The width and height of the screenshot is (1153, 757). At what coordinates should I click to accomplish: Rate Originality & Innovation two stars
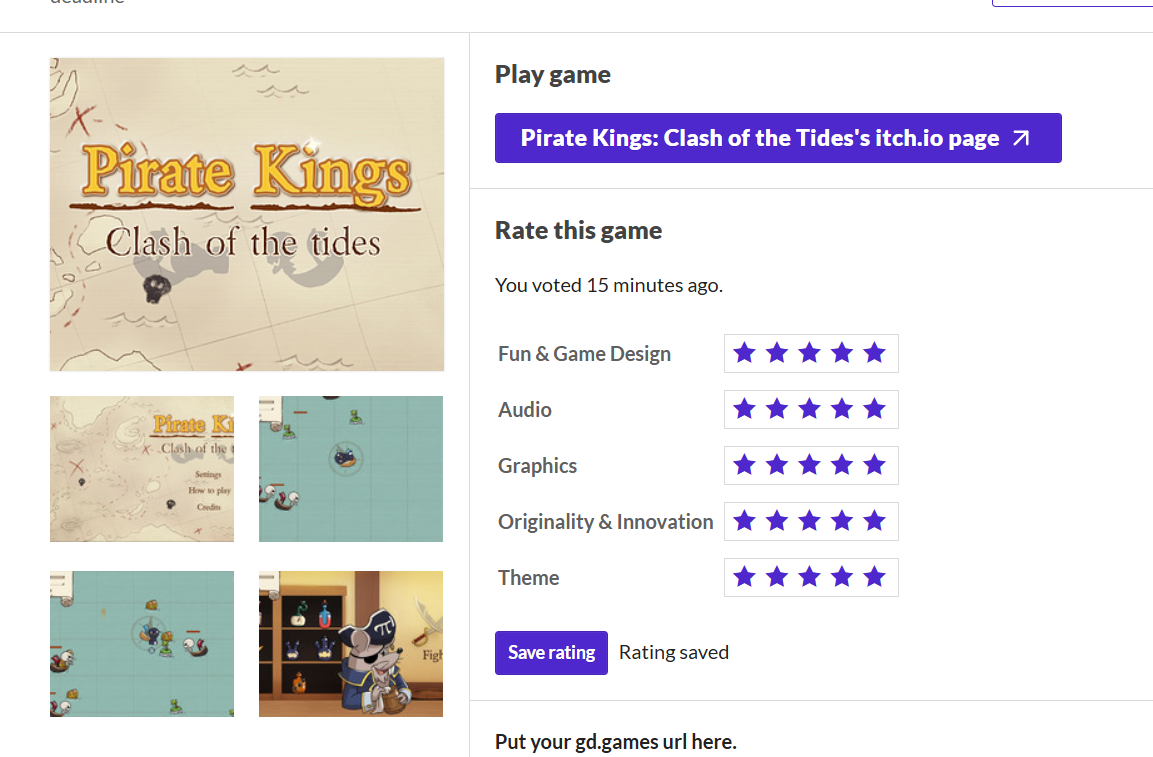(777, 521)
